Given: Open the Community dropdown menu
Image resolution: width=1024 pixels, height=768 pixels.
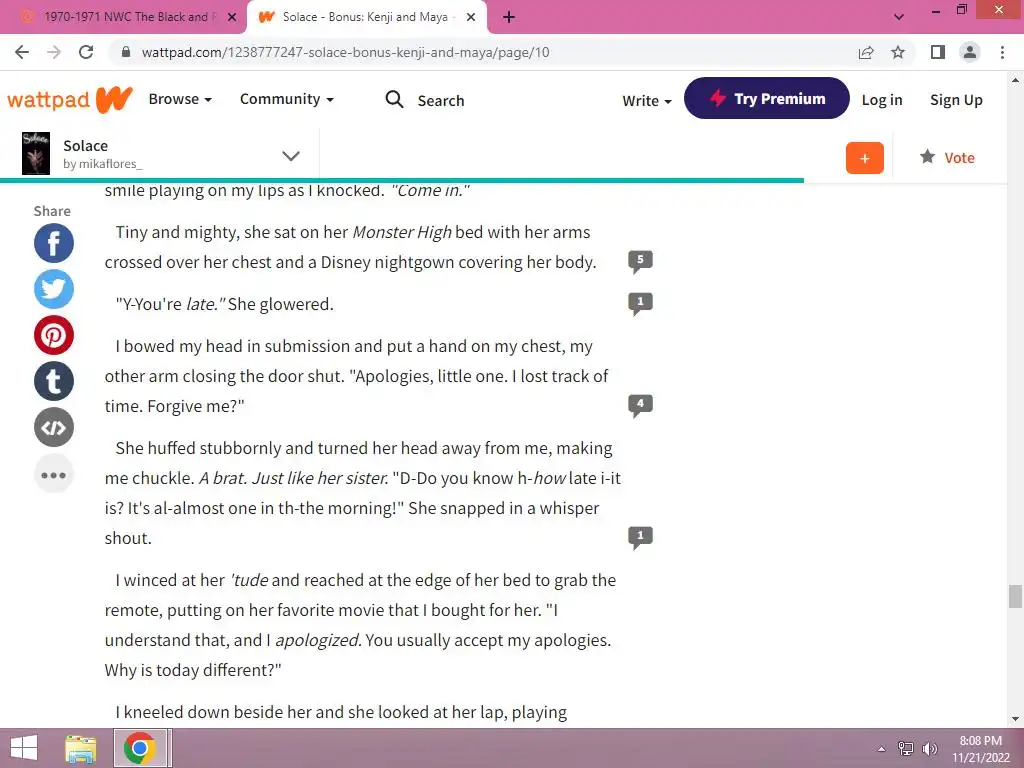Looking at the screenshot, I should tap(286, 99).
